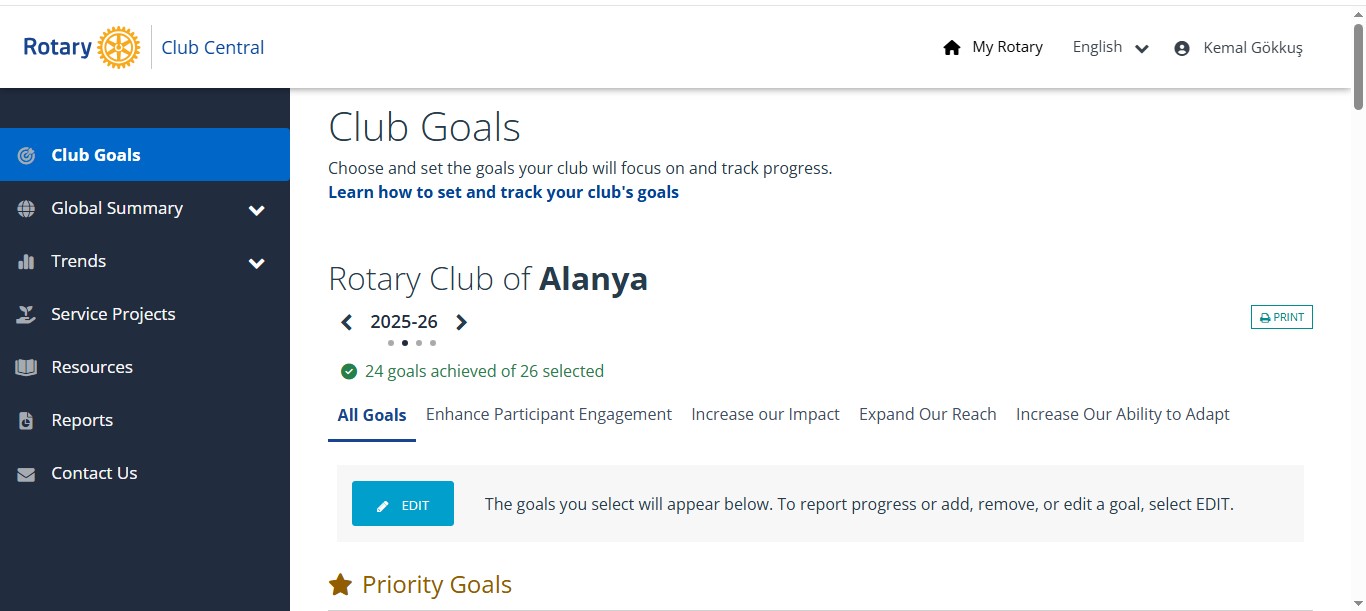Go to previous Rotary year
Viewport: 1366px width, 611px height.
tap(347, 322)
